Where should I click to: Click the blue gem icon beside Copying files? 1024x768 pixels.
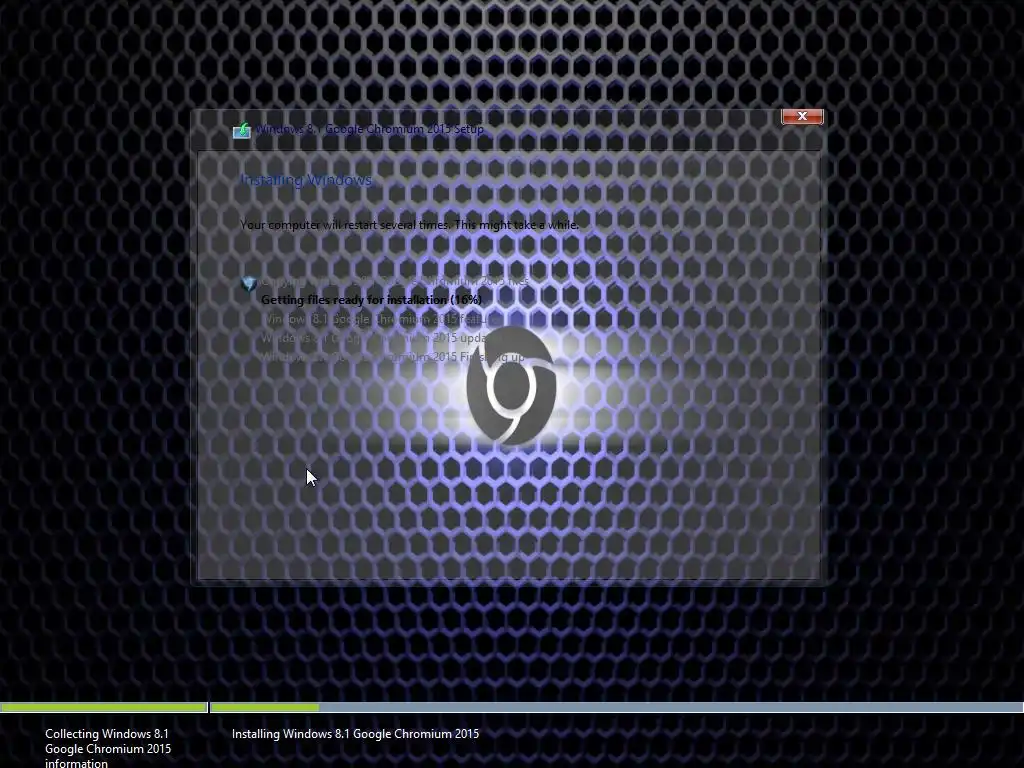point(248,283)
